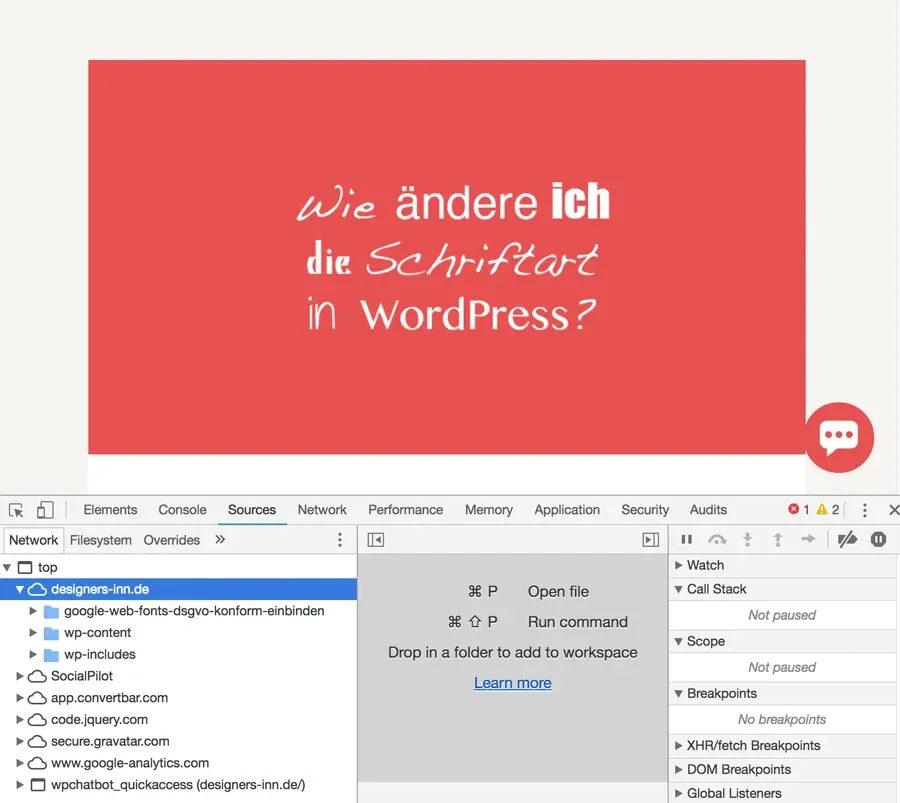Expand the wp-content folder
The width and height of the screenshot is (900, 803).
[x=34, y=633]
